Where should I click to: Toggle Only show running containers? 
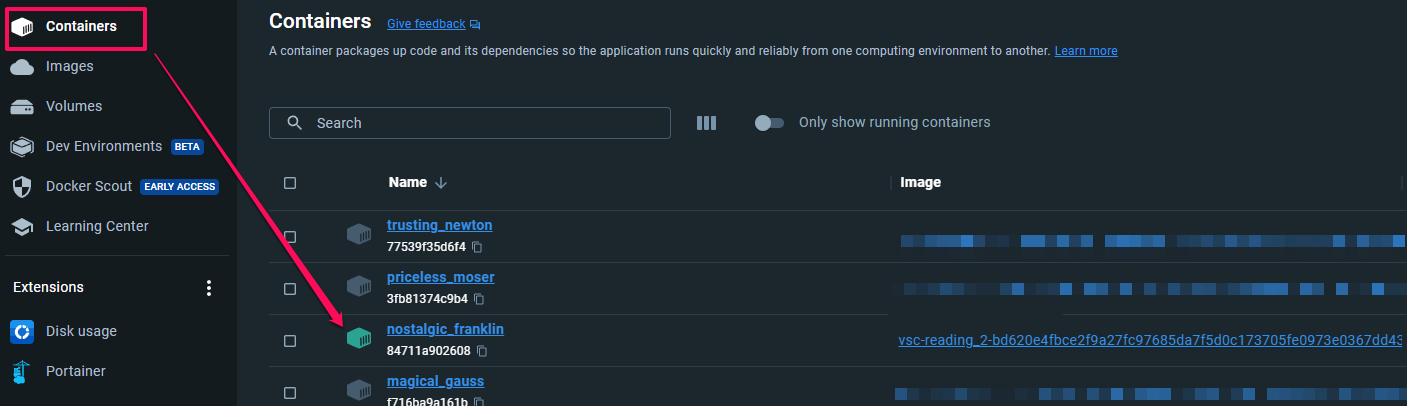769,123
